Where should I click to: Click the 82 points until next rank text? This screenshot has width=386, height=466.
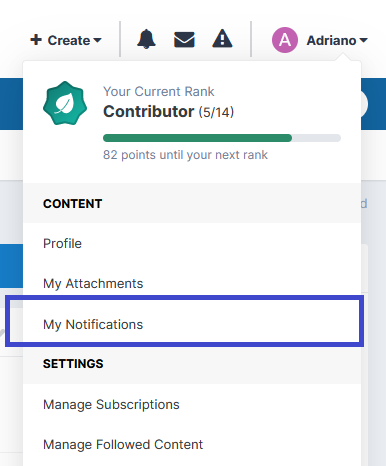tap(185, 155)
